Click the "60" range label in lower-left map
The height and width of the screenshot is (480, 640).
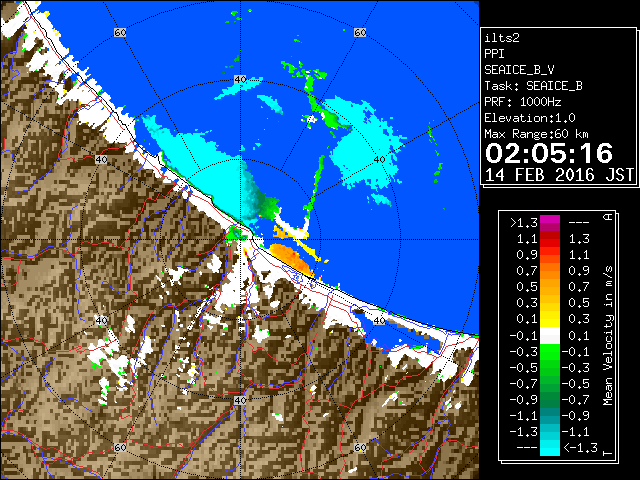coord(120,447)
